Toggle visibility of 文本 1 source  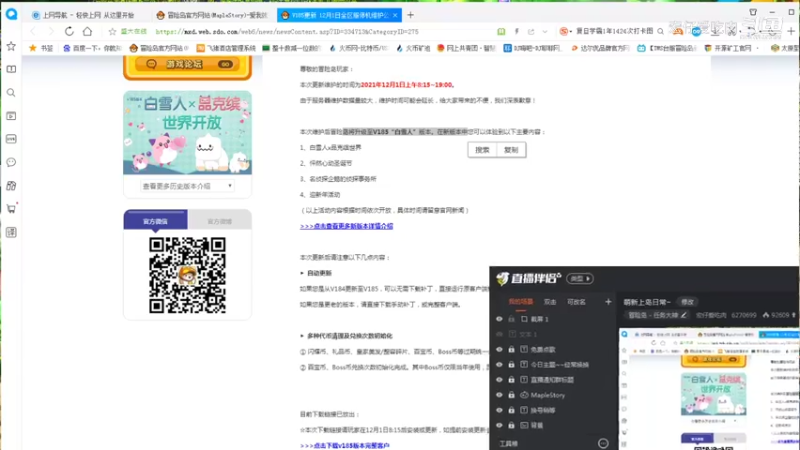(x=499, y=335)
